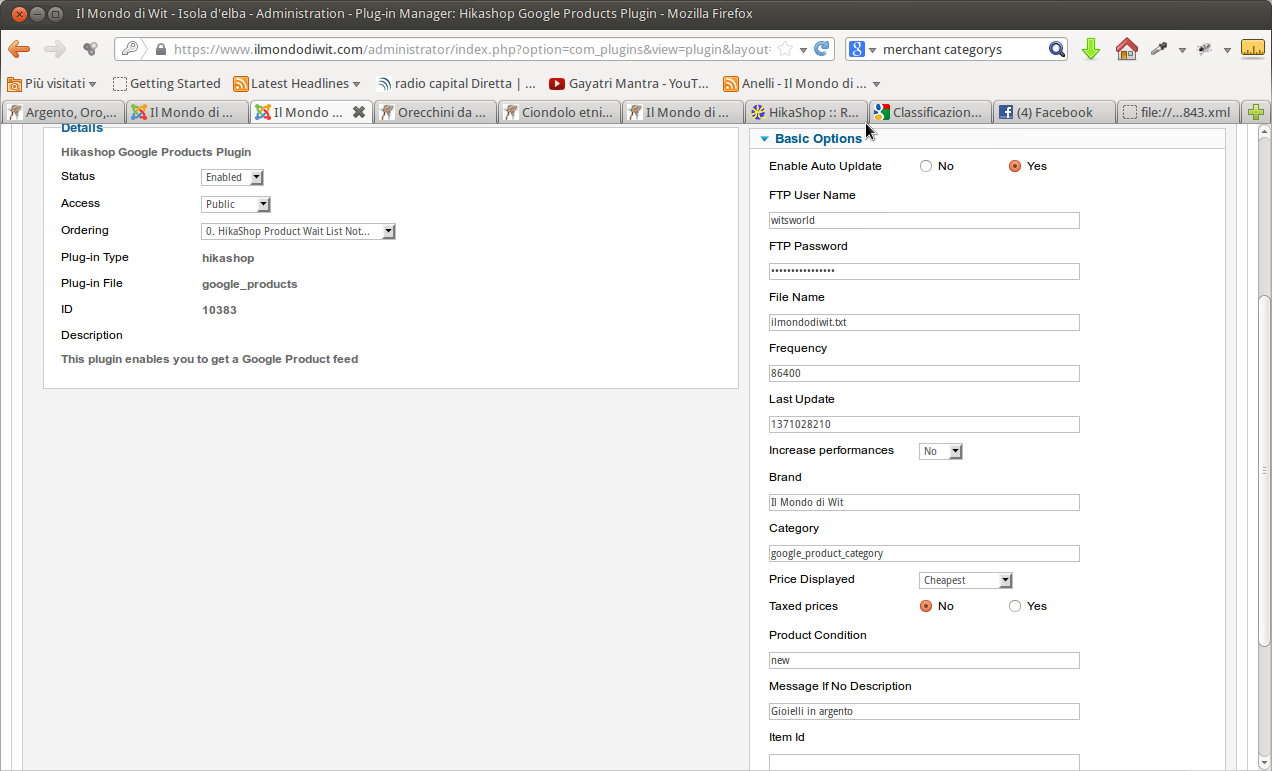
Task: Click the search magnifier icon
Action: pos(1057,49)
